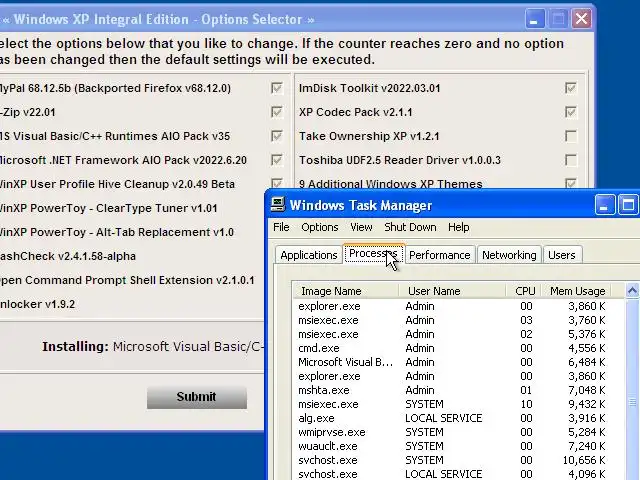Click ClearType Tuner v1.01 option label

coord(108,208)
